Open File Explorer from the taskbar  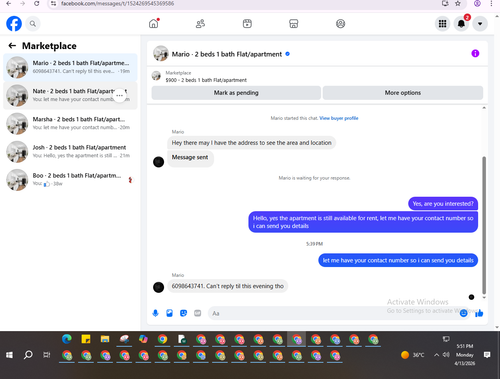tap(105, 339)
